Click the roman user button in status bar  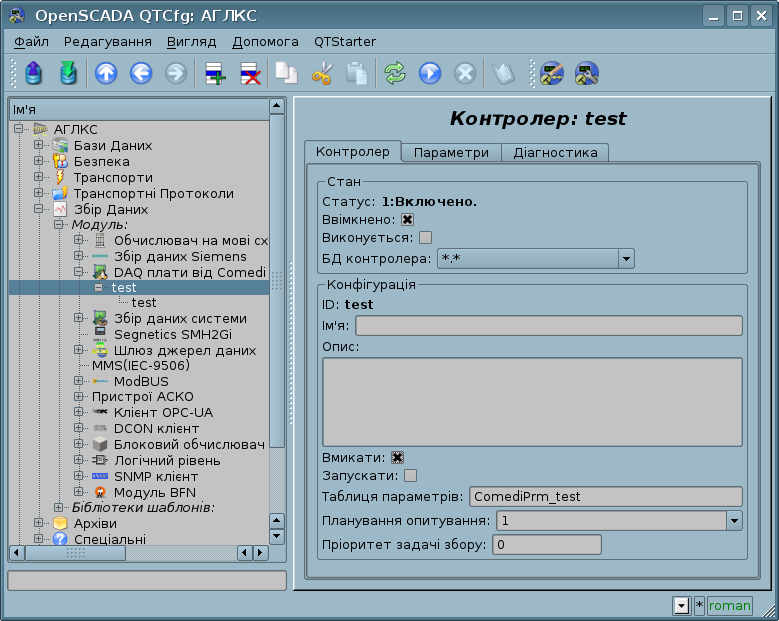pos(729,606)
